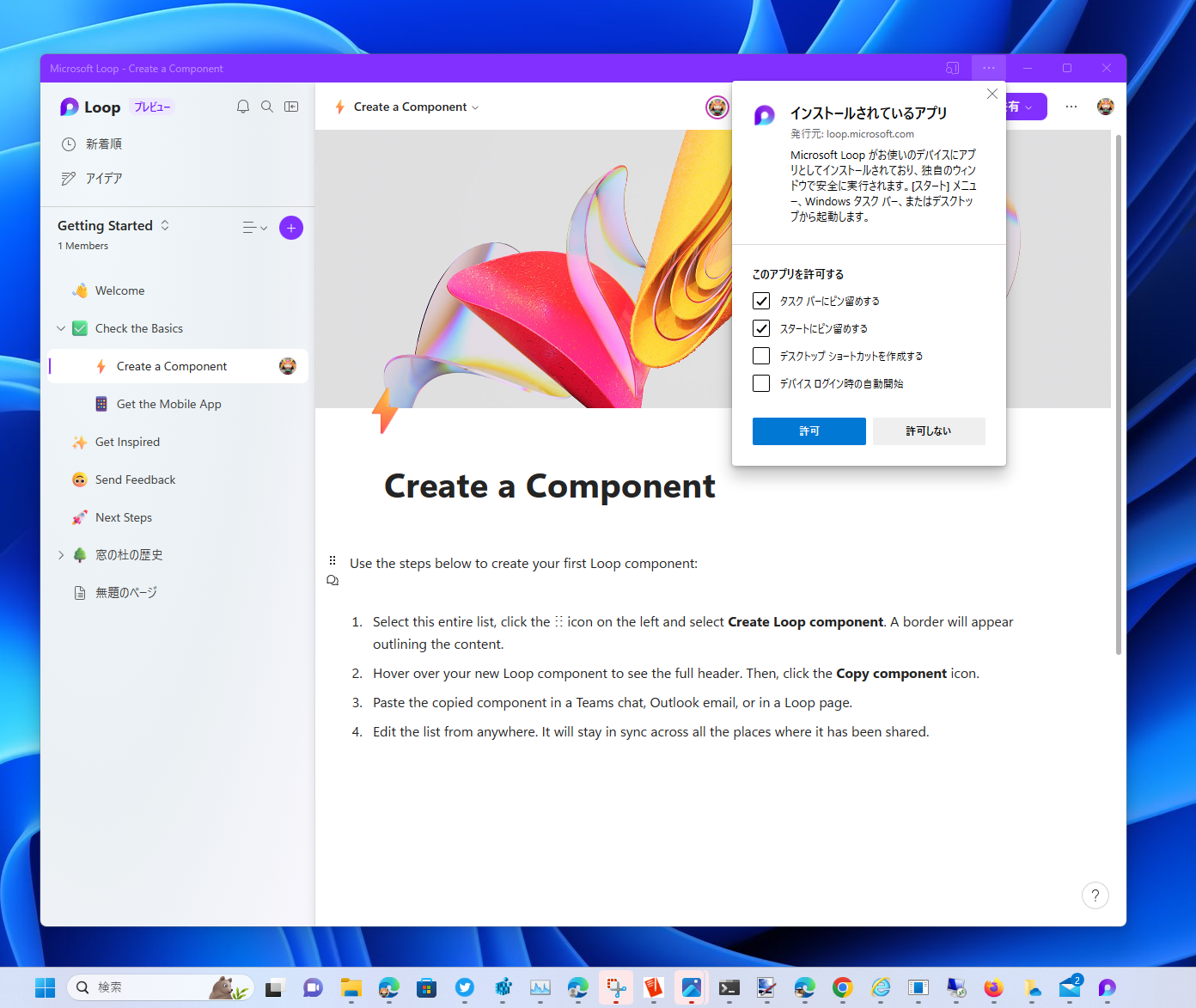Open notifications via the bell icon
This screenshot has width=1196, height=1008.
[x=242, y=107]
